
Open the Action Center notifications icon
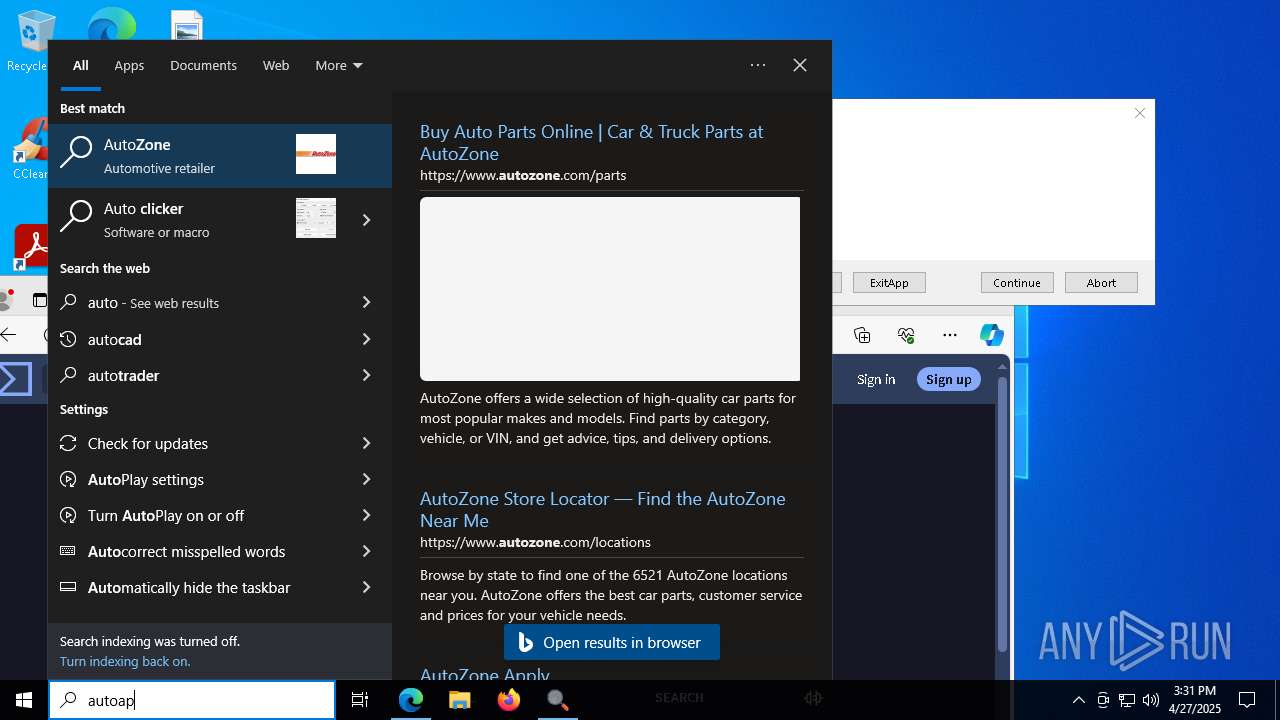pos(1247,700)
